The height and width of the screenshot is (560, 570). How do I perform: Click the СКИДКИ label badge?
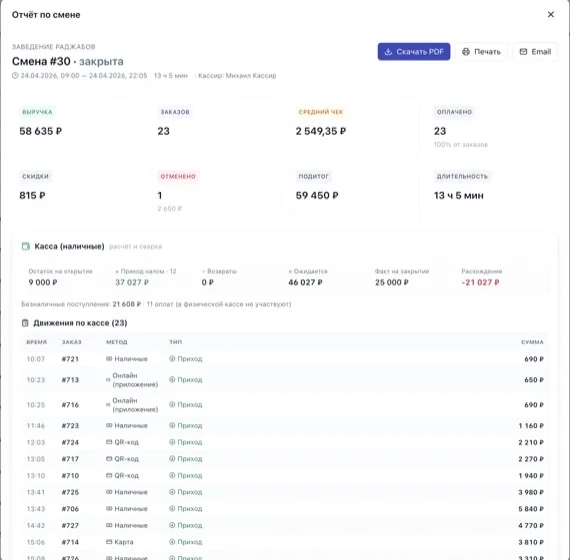[36, 176]
